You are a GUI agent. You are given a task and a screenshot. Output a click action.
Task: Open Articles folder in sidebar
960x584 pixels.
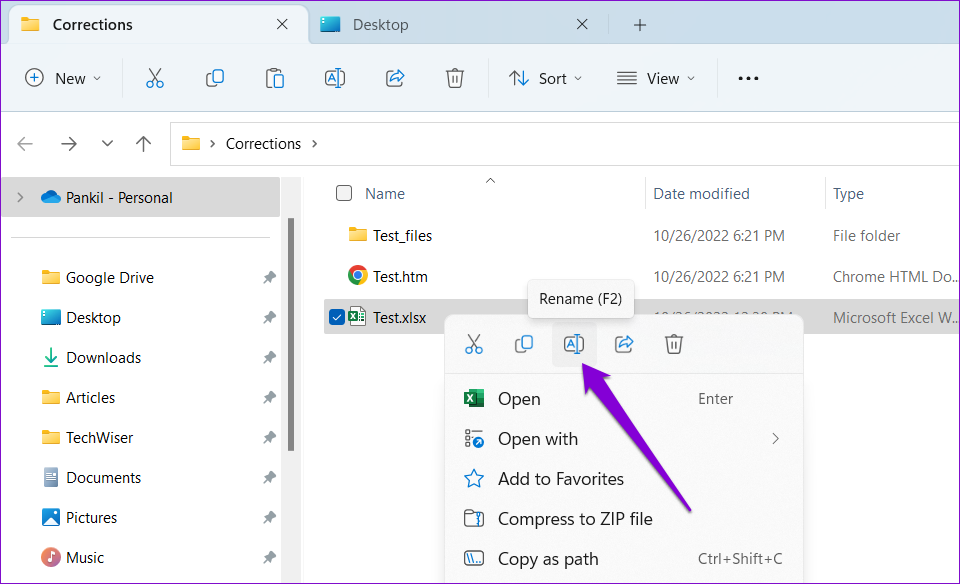(90, 398)
